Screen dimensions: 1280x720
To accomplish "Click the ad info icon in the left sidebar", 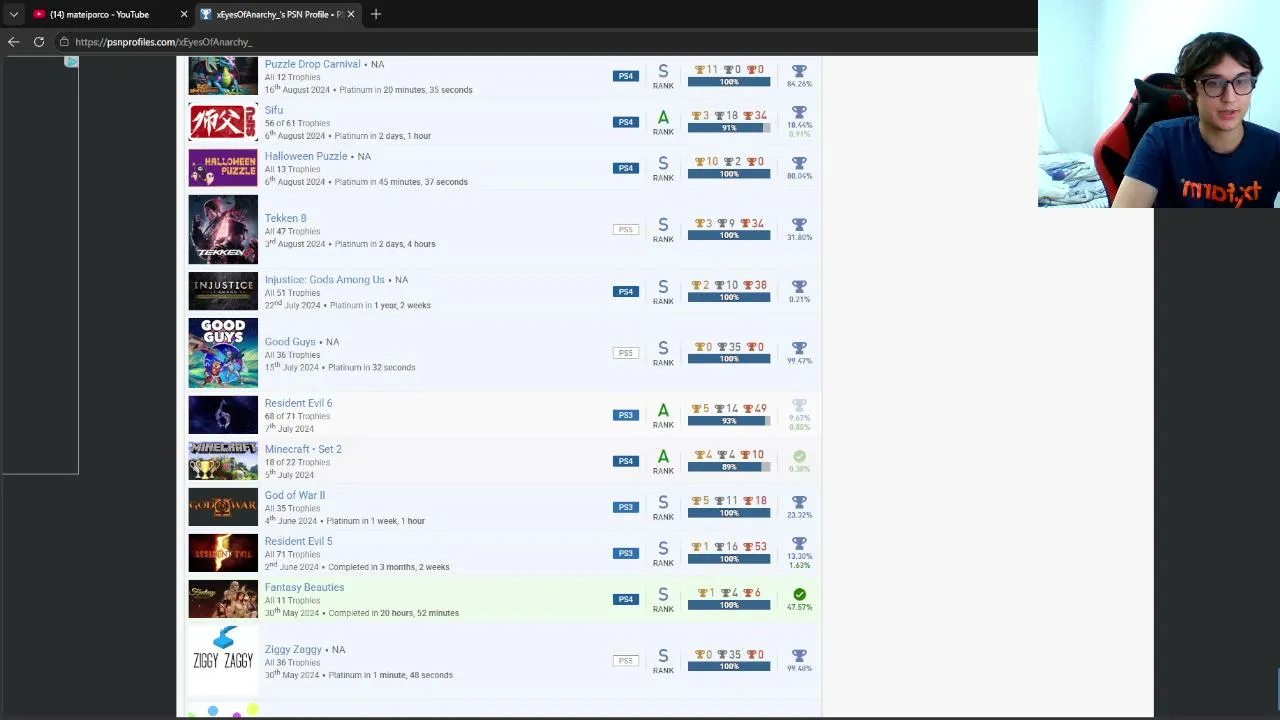I will coord(71,62).
